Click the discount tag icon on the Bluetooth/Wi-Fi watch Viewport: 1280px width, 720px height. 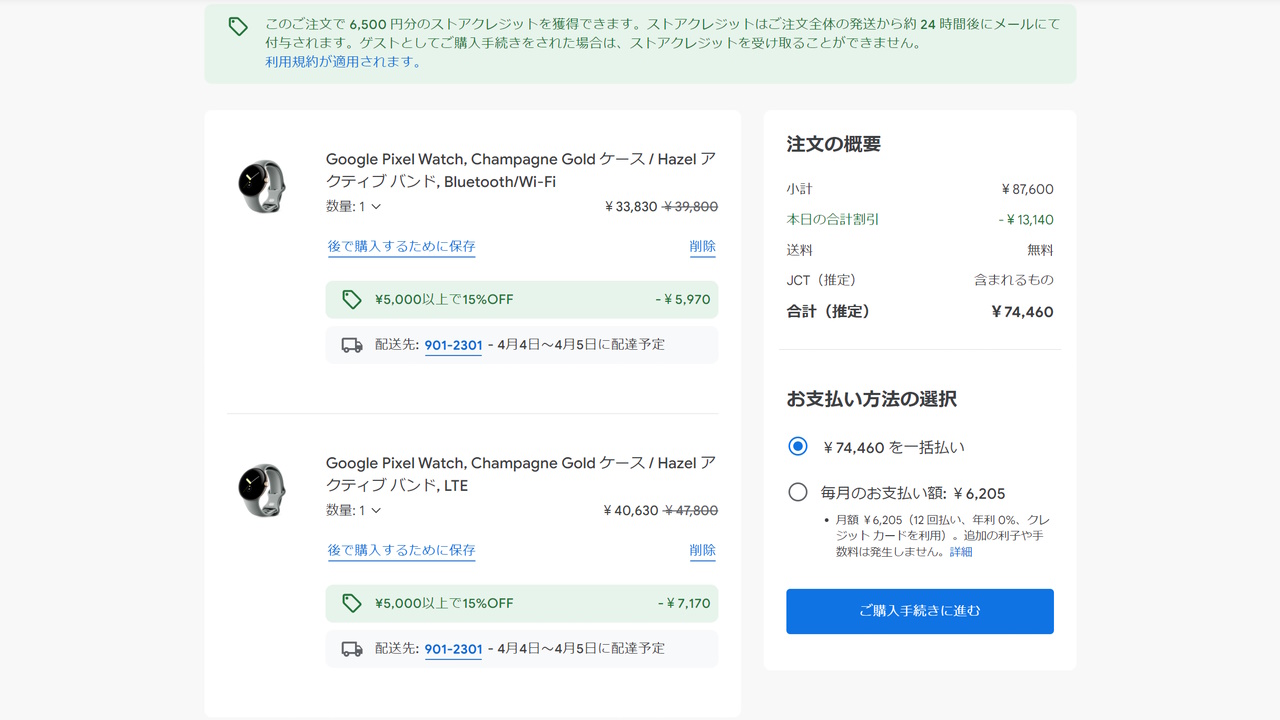pos(351,299)
